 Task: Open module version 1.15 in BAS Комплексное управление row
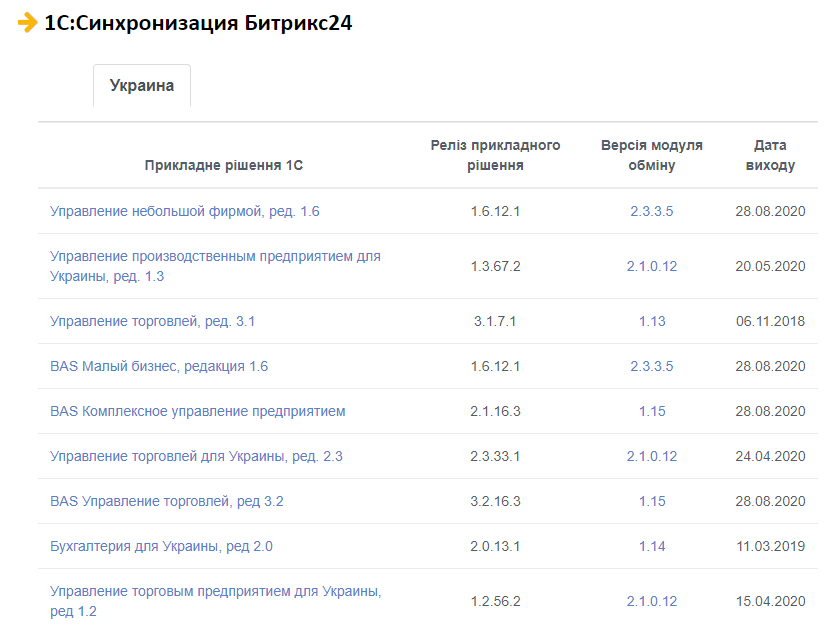click(651, 411)
